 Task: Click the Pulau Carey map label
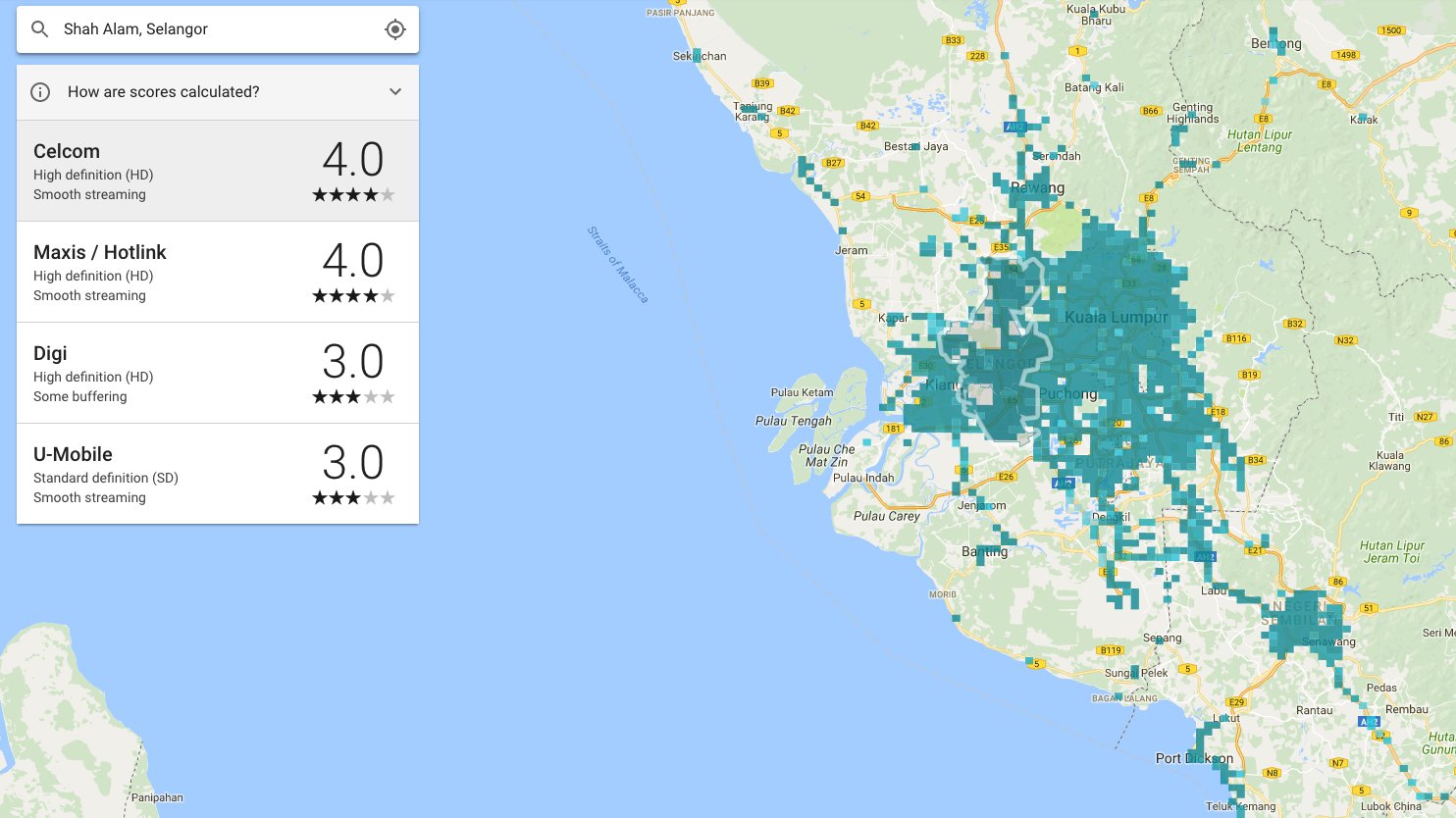tap(886, 516)
